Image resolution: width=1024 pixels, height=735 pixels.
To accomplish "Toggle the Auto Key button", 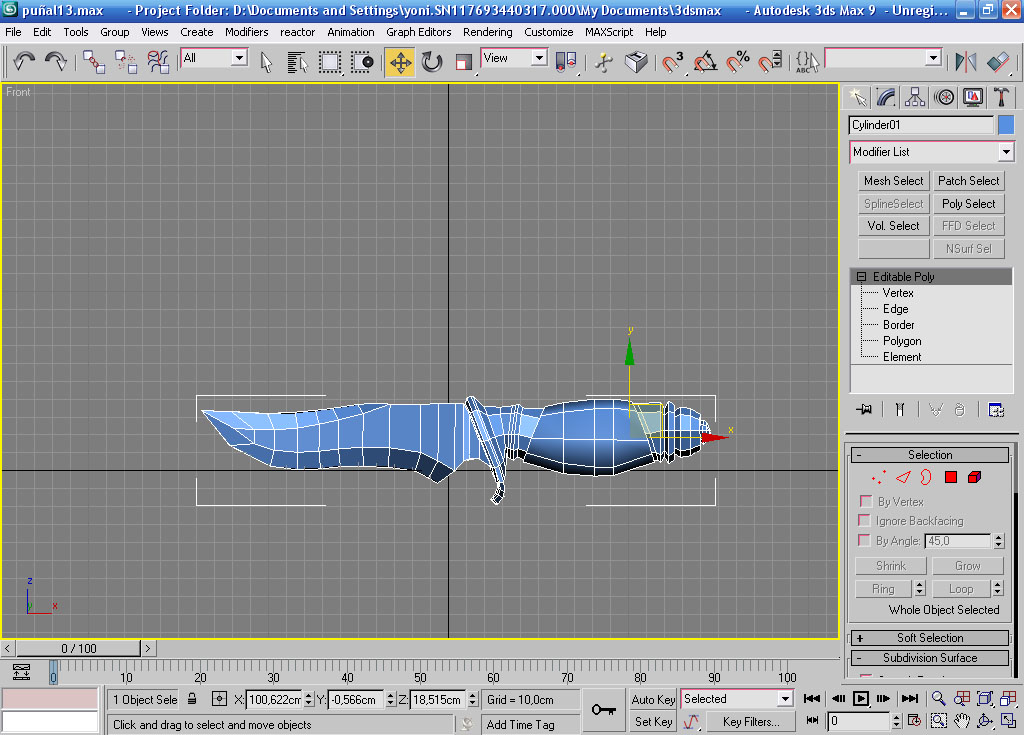I will click(653, 699).
